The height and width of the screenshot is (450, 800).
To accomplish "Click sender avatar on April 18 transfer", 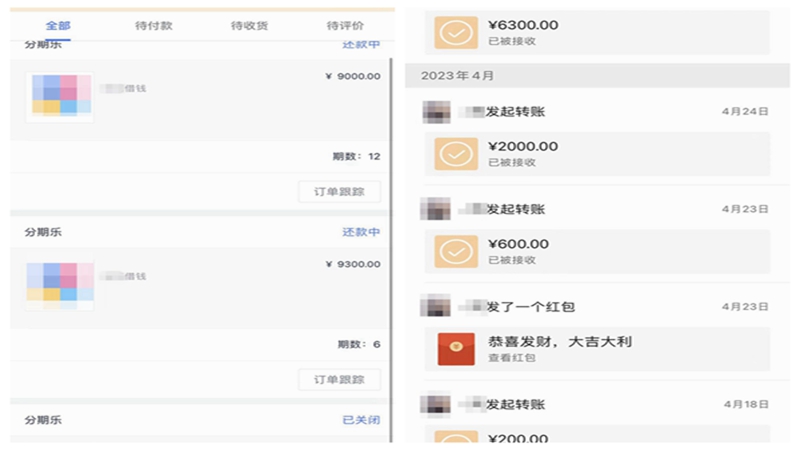I will [x=435, y=404].
